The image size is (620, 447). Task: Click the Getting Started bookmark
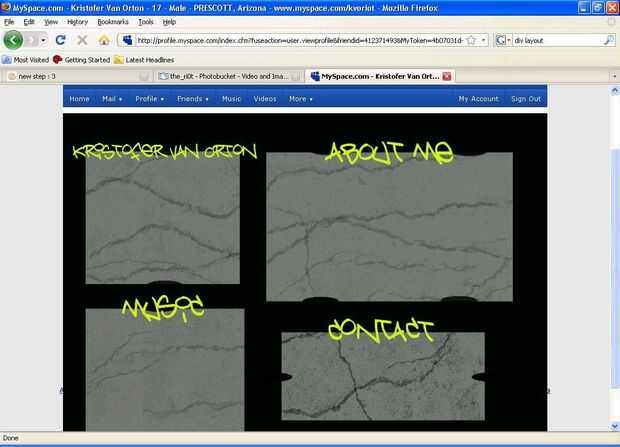pyautogui.click(x=81, y=60)
